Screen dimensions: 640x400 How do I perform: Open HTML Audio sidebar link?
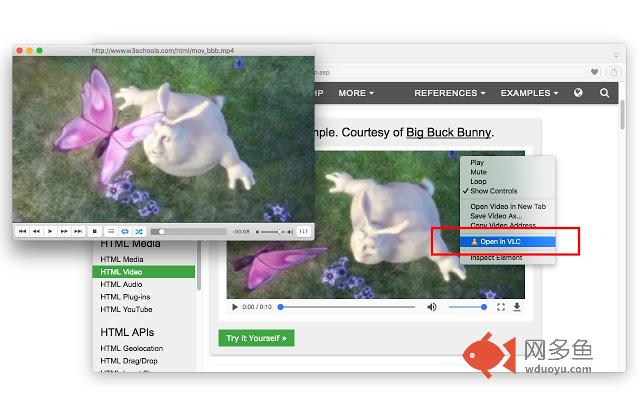(121, 284)
